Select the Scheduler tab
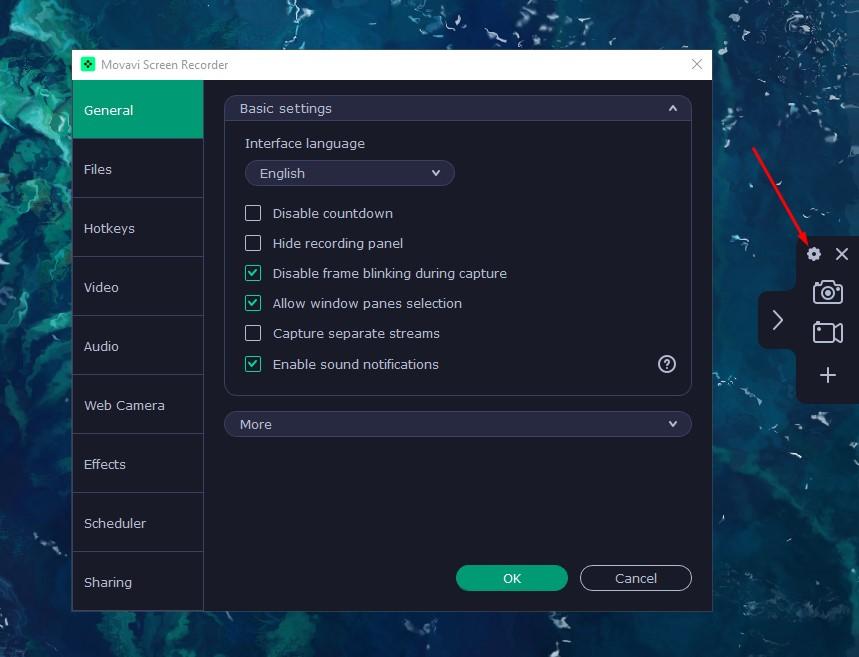Screen dimensions: 859x657 (x=138, y=523)
